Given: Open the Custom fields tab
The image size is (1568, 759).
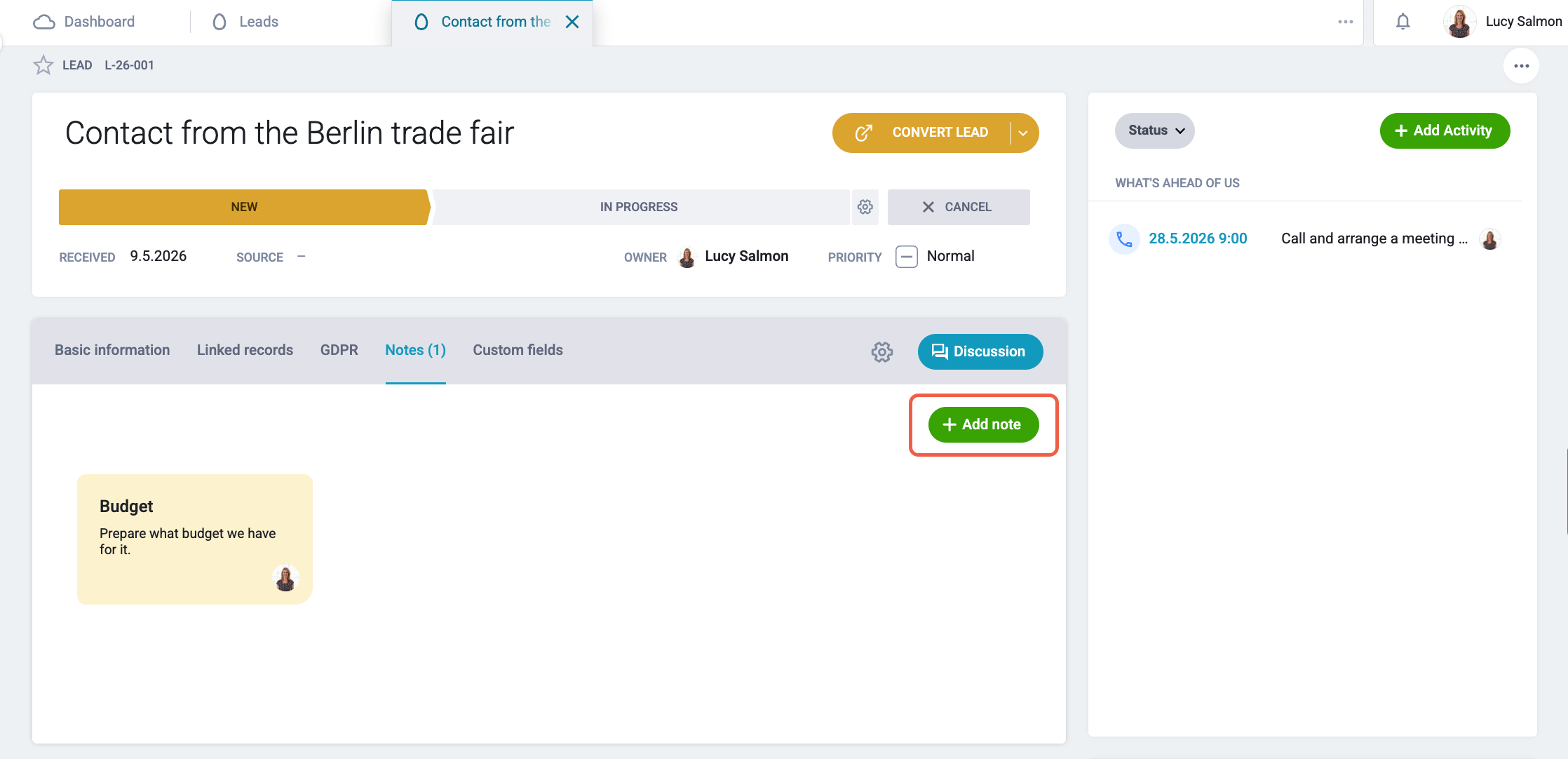Looking at the screenshot, I should 518,350.
